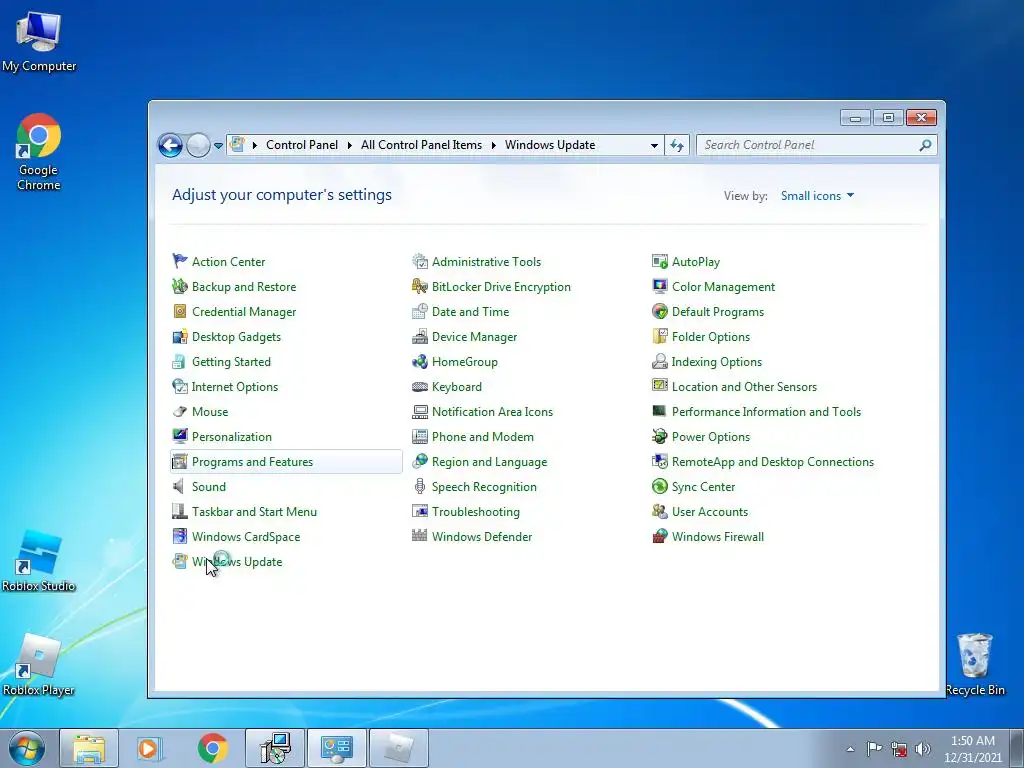Image resolution: width=1024 pixels, height=768 pixels.
Task: Open the Credential Manager safe icon
Action: [180, 312]
